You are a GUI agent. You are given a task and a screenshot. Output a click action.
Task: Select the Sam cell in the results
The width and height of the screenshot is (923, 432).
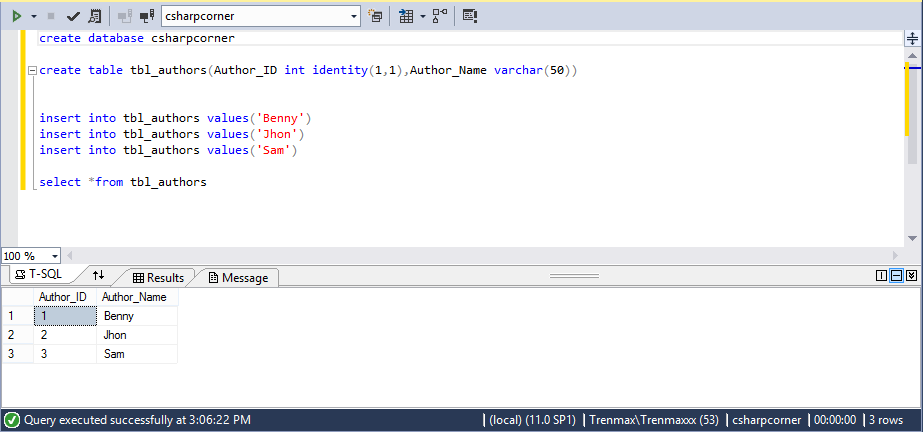(x=137, y=354)
